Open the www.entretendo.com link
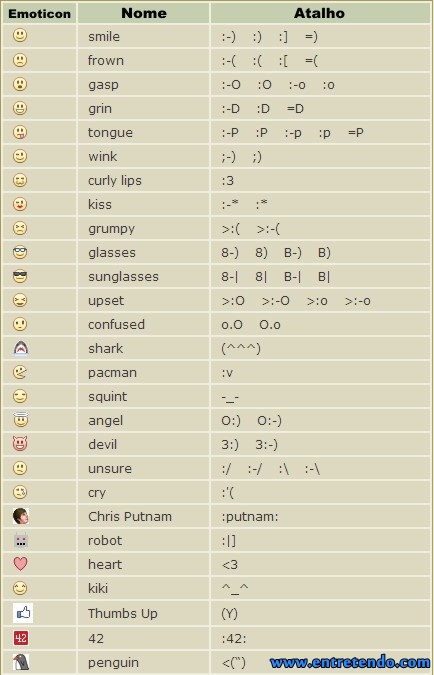 [350, 662]
